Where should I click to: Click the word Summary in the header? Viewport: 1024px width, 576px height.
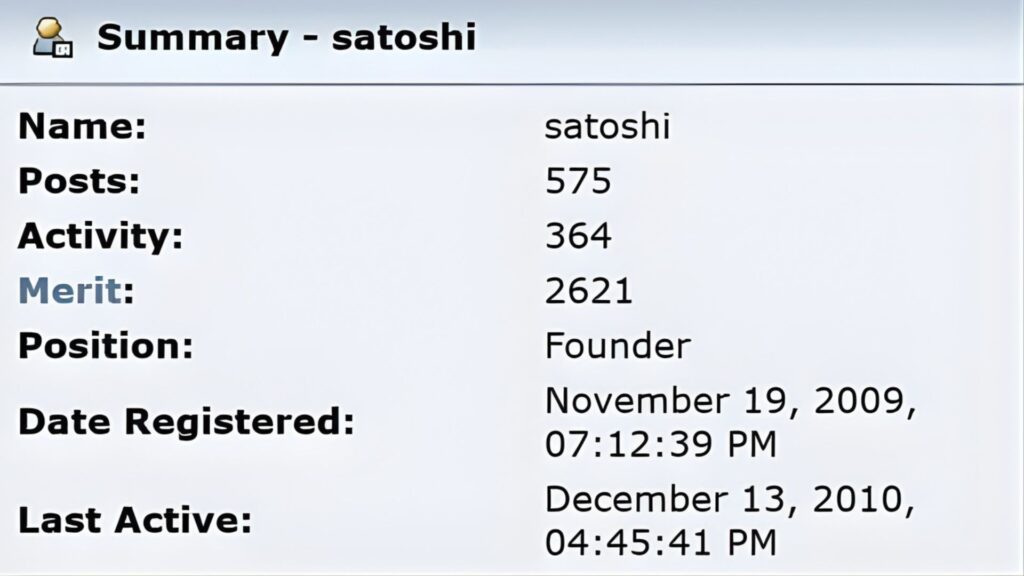click(x=189, y=38)
